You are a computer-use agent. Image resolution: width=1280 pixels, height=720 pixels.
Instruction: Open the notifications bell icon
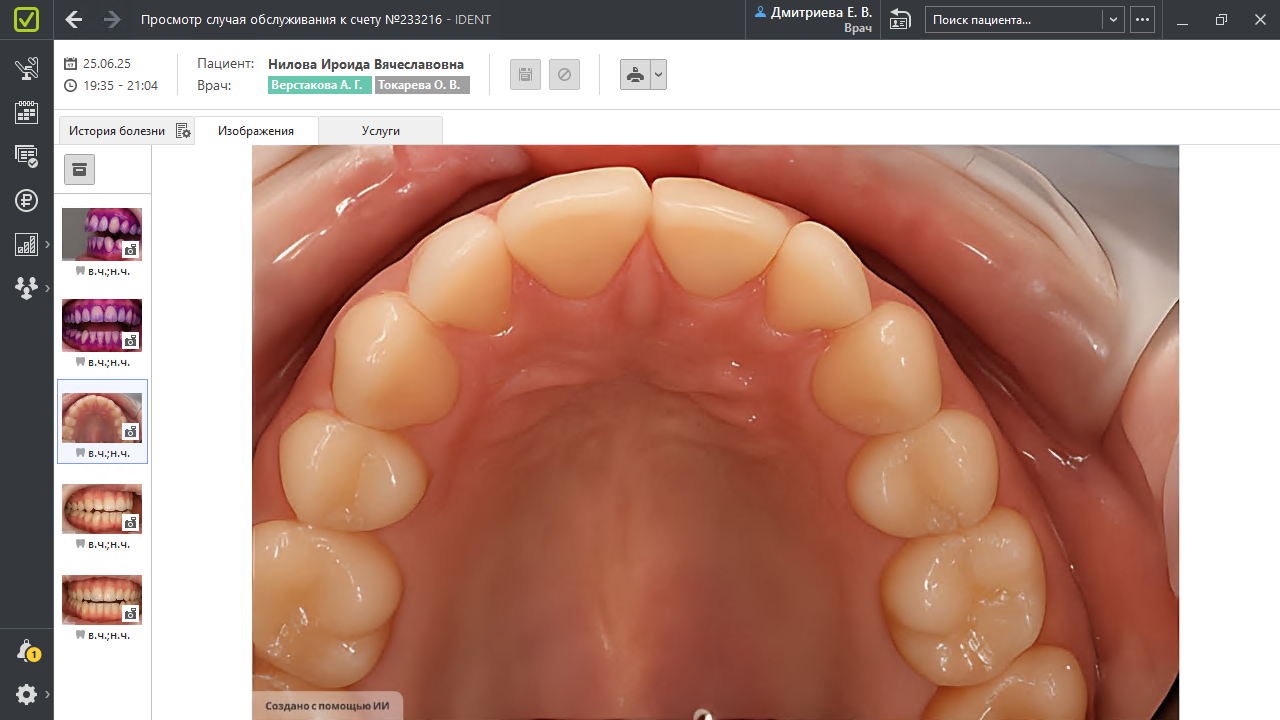[27, 651]
